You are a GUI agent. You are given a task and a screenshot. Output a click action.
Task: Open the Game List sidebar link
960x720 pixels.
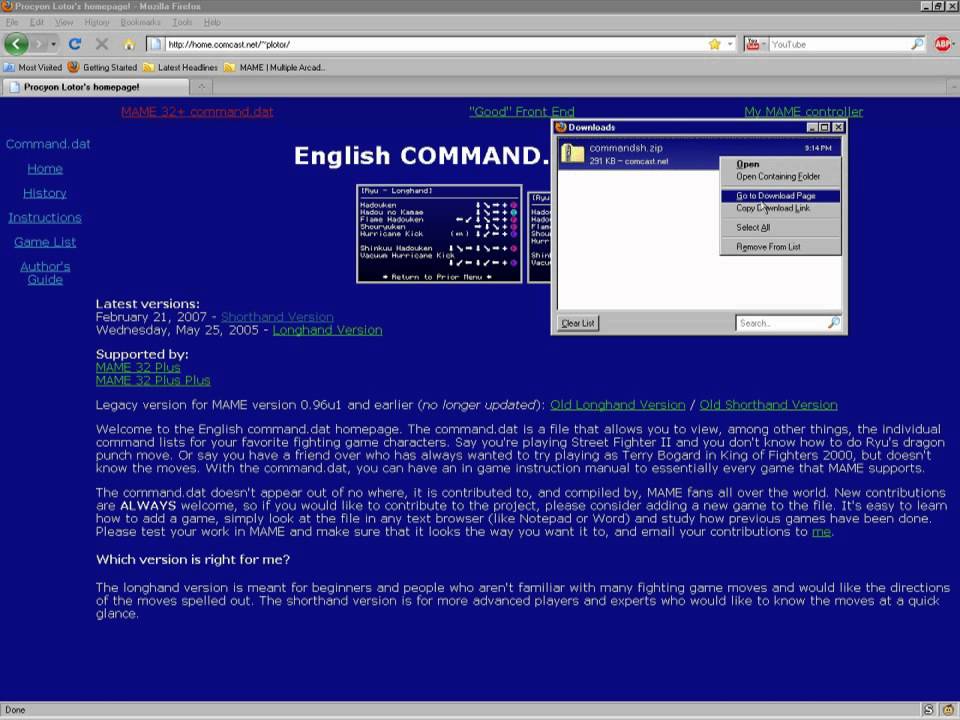coord(45,242)
